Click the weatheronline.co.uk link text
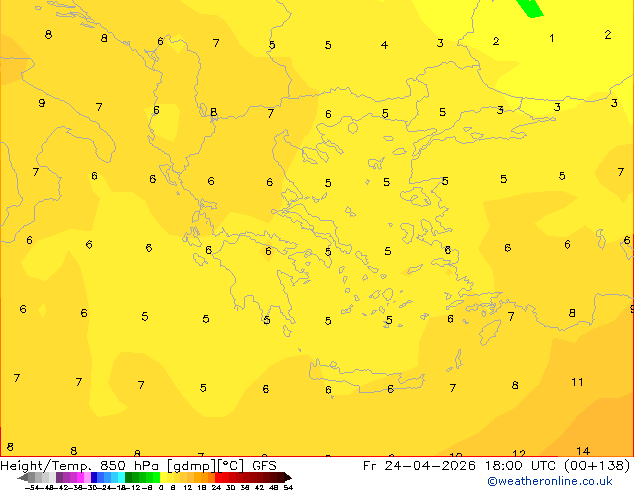The image size is (634, 490). (550, 481)
